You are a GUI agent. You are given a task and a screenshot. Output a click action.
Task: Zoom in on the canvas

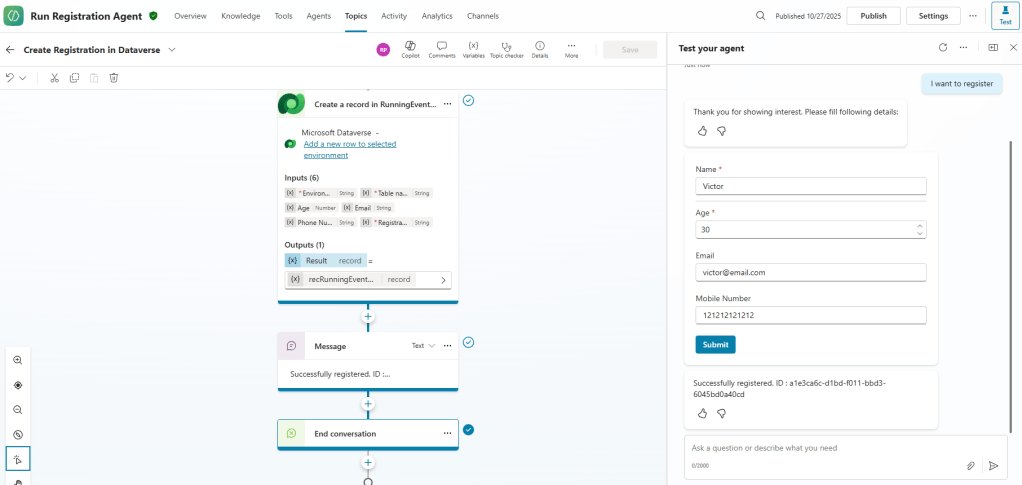click(x=18, y=360)
